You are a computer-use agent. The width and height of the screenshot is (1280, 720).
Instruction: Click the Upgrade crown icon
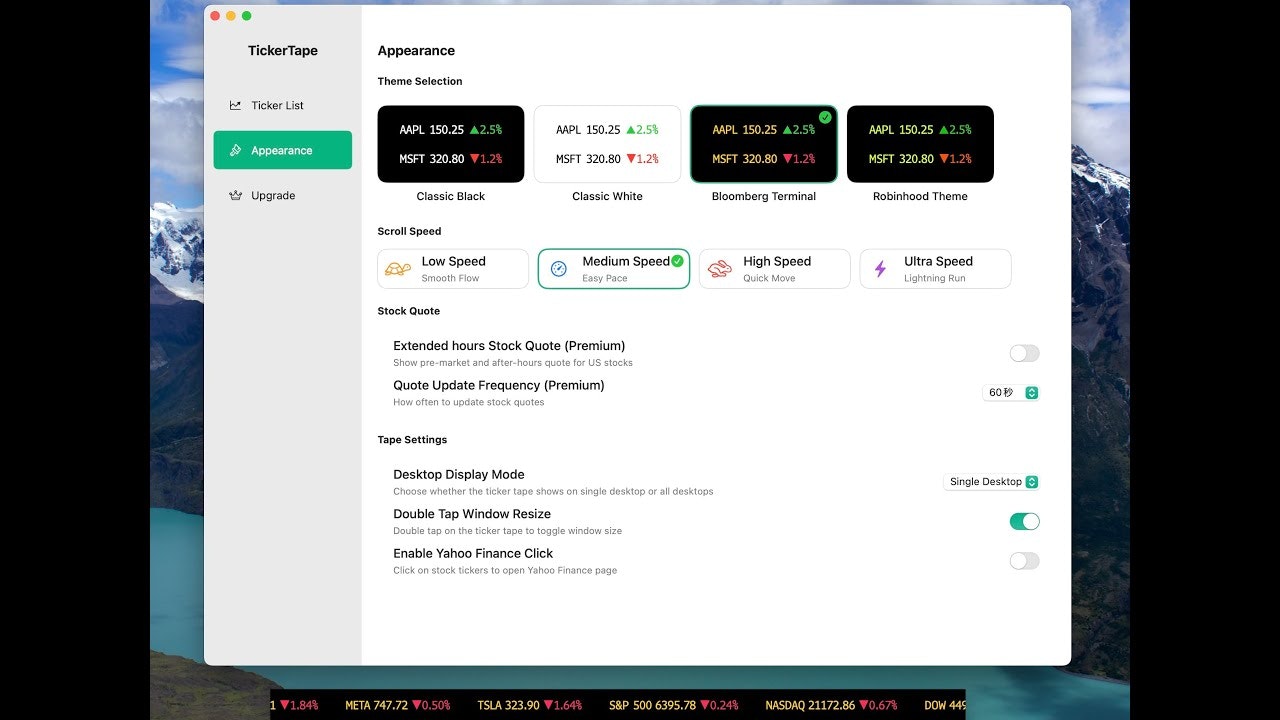(x=235, y=195)
